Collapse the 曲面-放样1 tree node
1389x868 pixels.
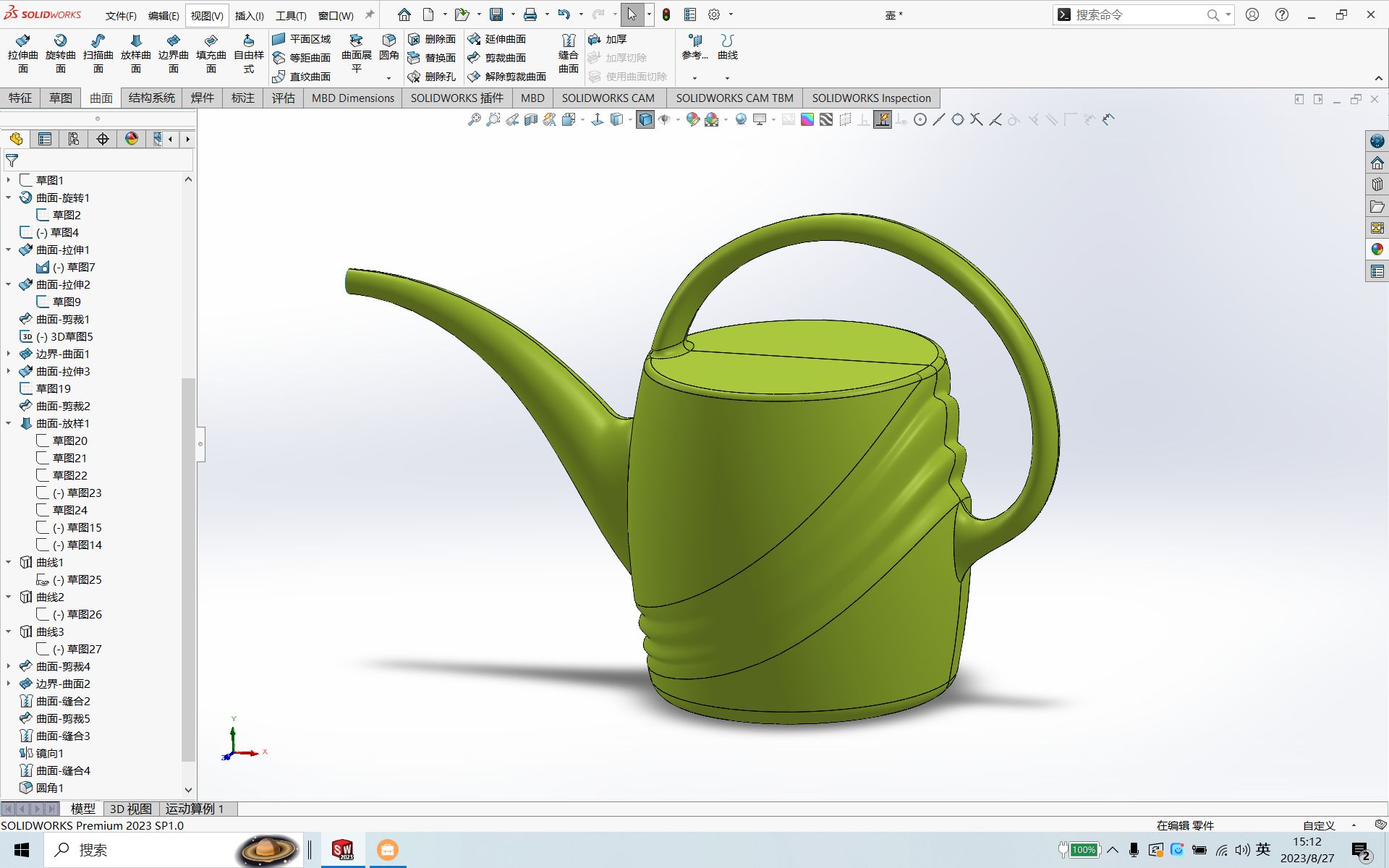click(9, 423)
